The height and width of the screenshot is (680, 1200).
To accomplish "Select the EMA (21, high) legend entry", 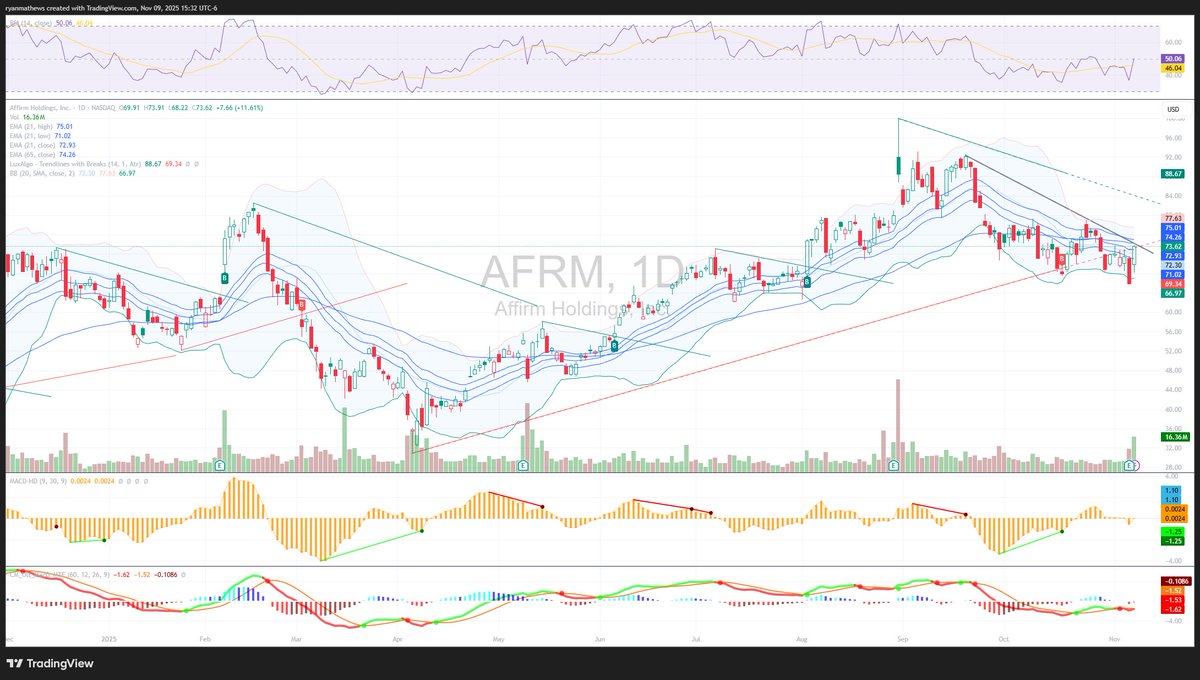I will pos(41,126).
